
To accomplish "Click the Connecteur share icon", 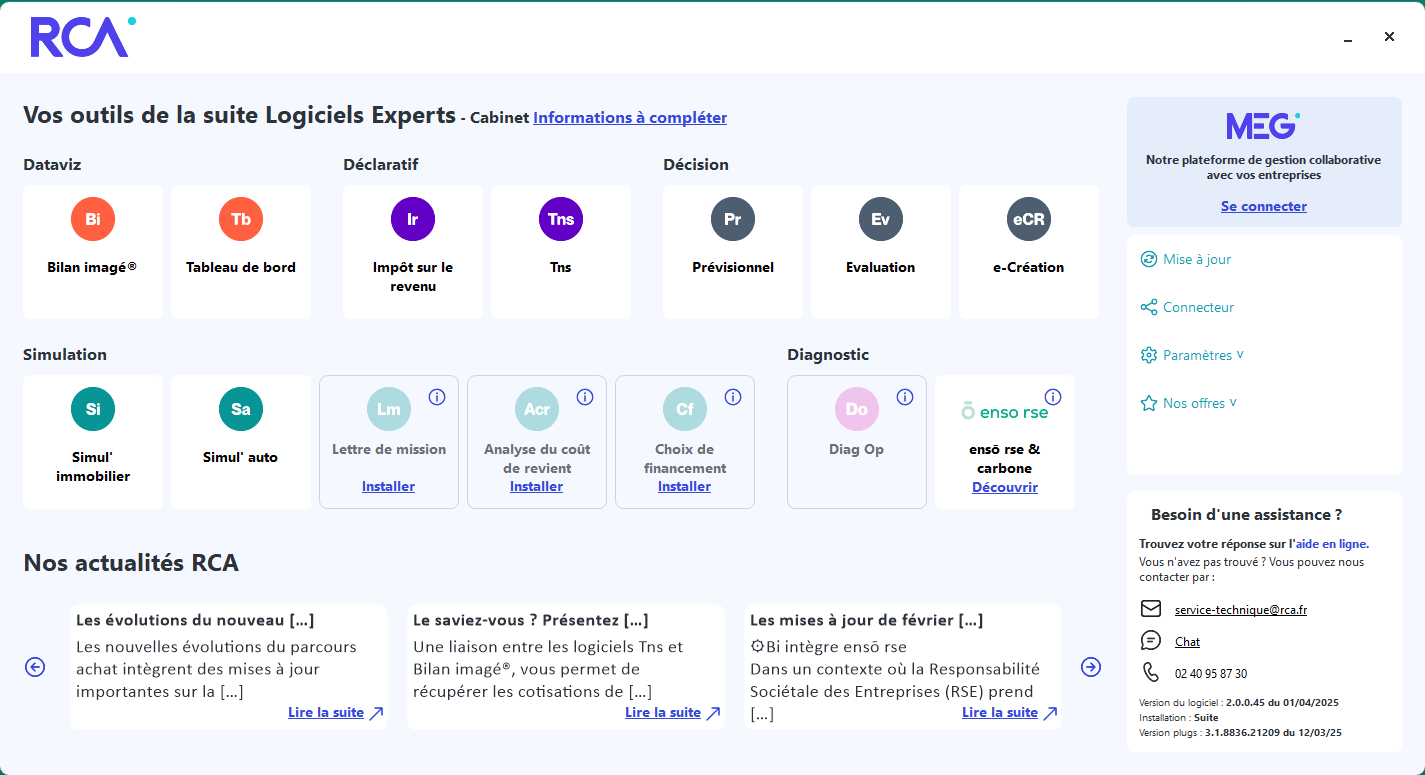I will click(x=1148, y=307).
